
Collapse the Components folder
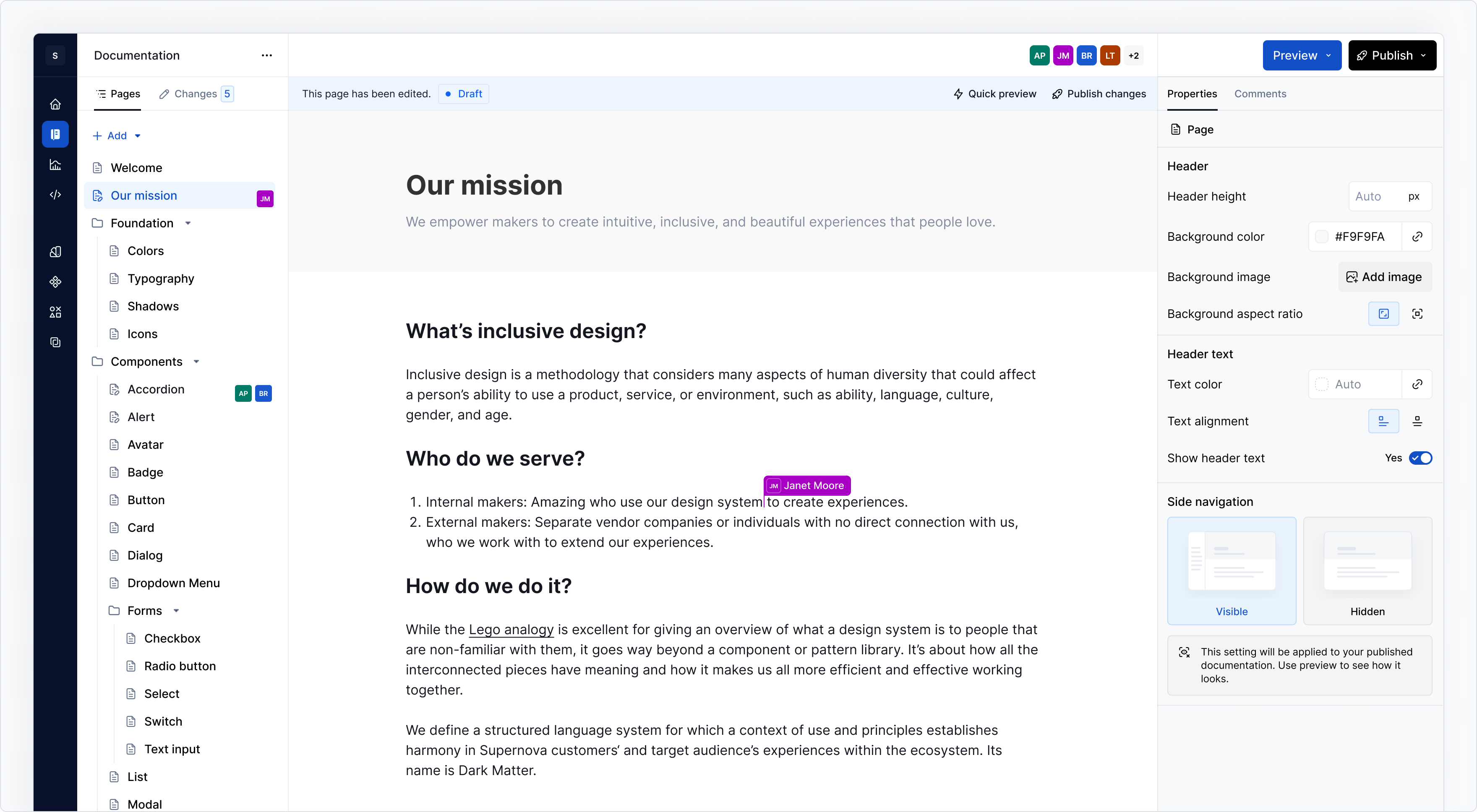pos(197,362)
